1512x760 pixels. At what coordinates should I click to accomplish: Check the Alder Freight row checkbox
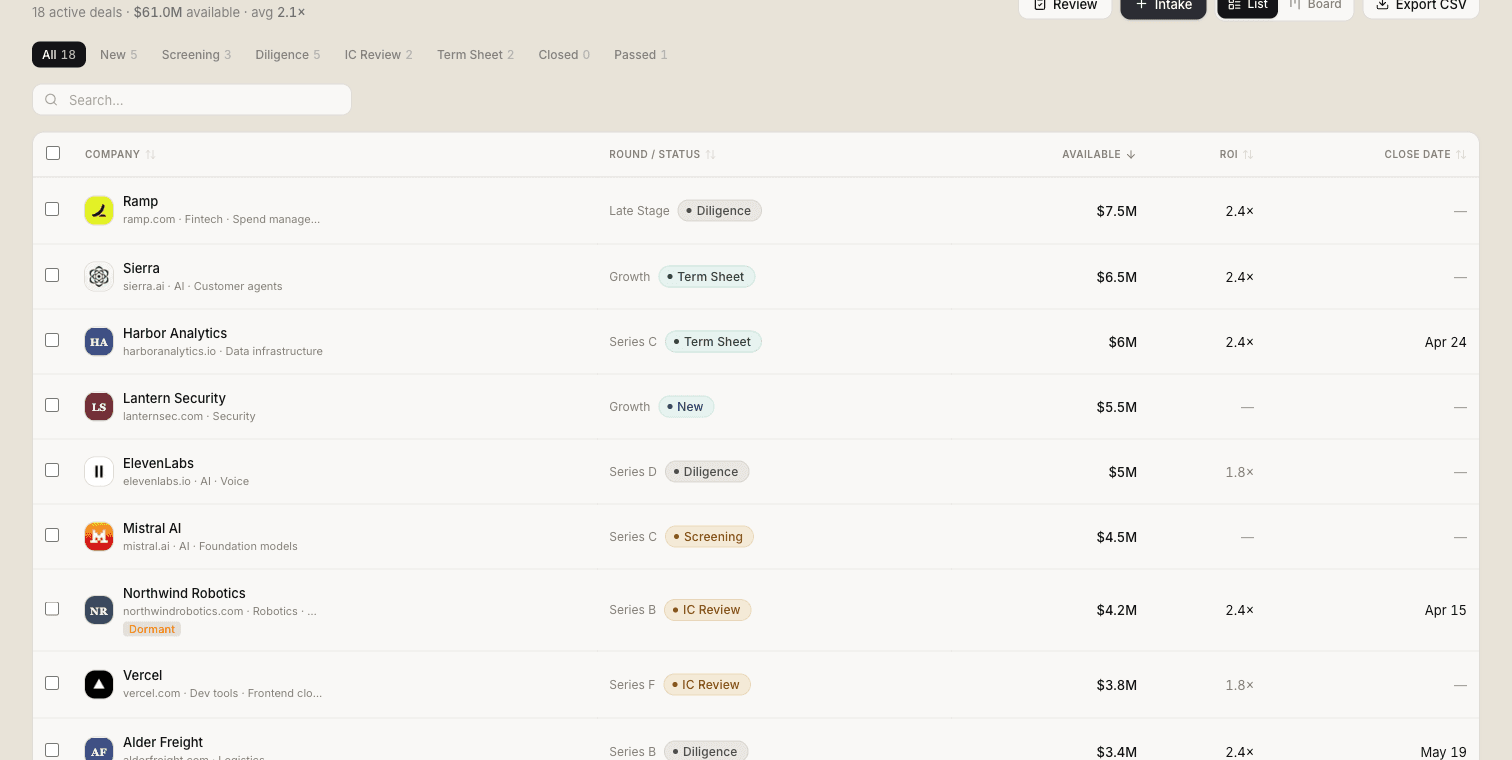[x=52, y=750]
